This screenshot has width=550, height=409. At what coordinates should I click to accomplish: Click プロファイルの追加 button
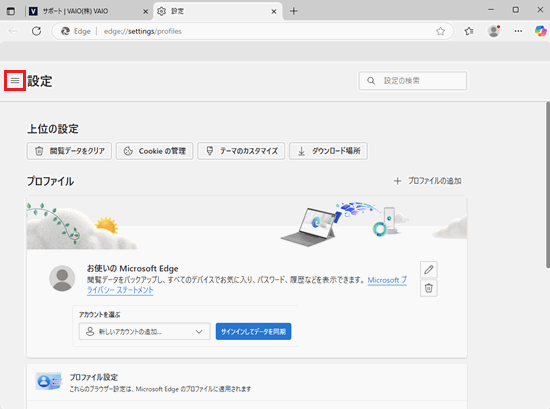click(x=428, y=181)
